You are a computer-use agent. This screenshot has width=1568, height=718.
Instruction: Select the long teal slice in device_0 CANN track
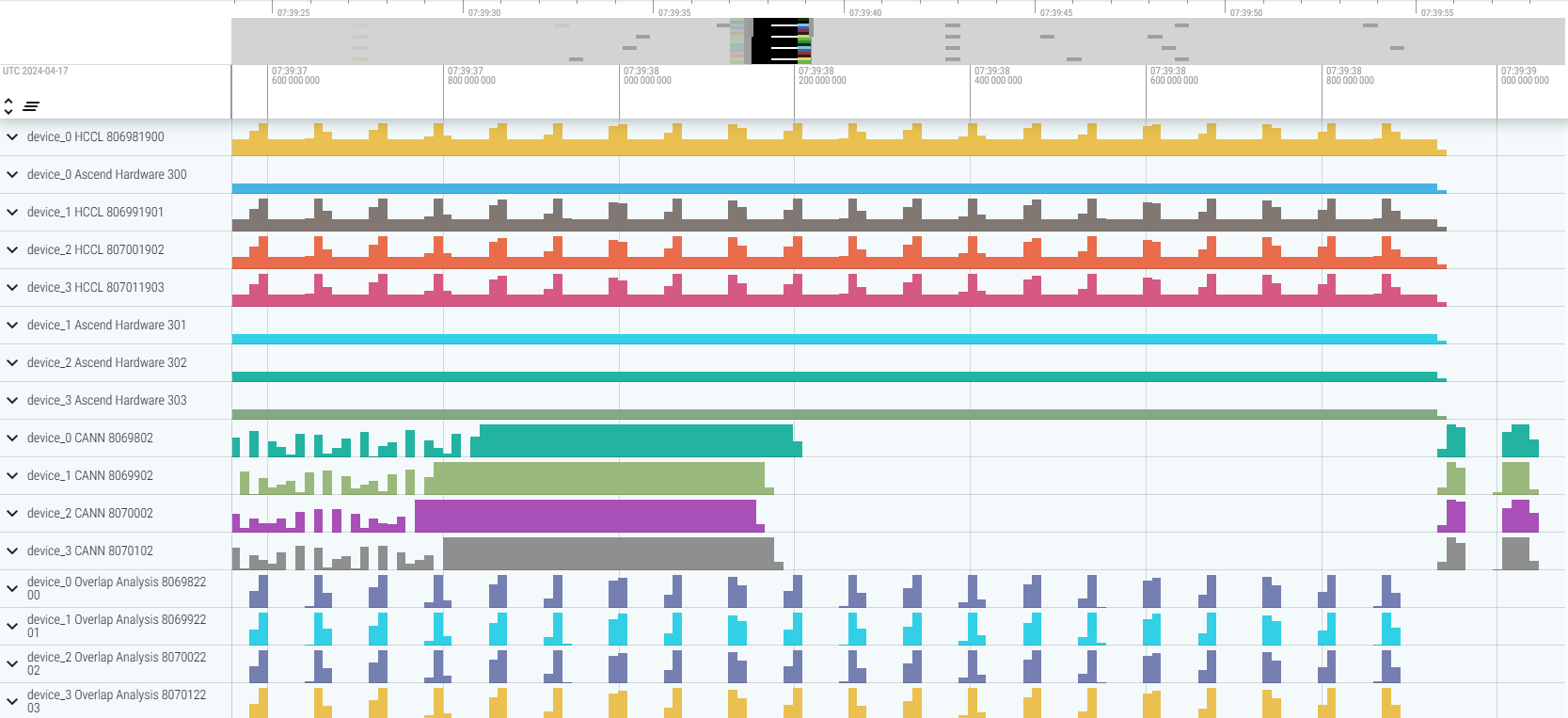[636, 440]
